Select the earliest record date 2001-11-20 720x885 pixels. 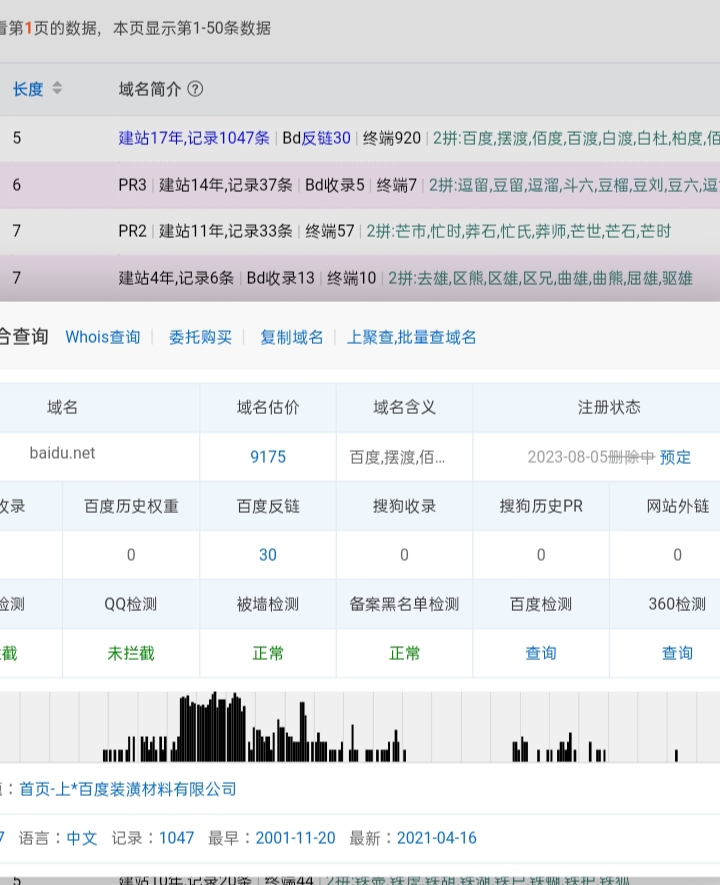pos(295,838)
